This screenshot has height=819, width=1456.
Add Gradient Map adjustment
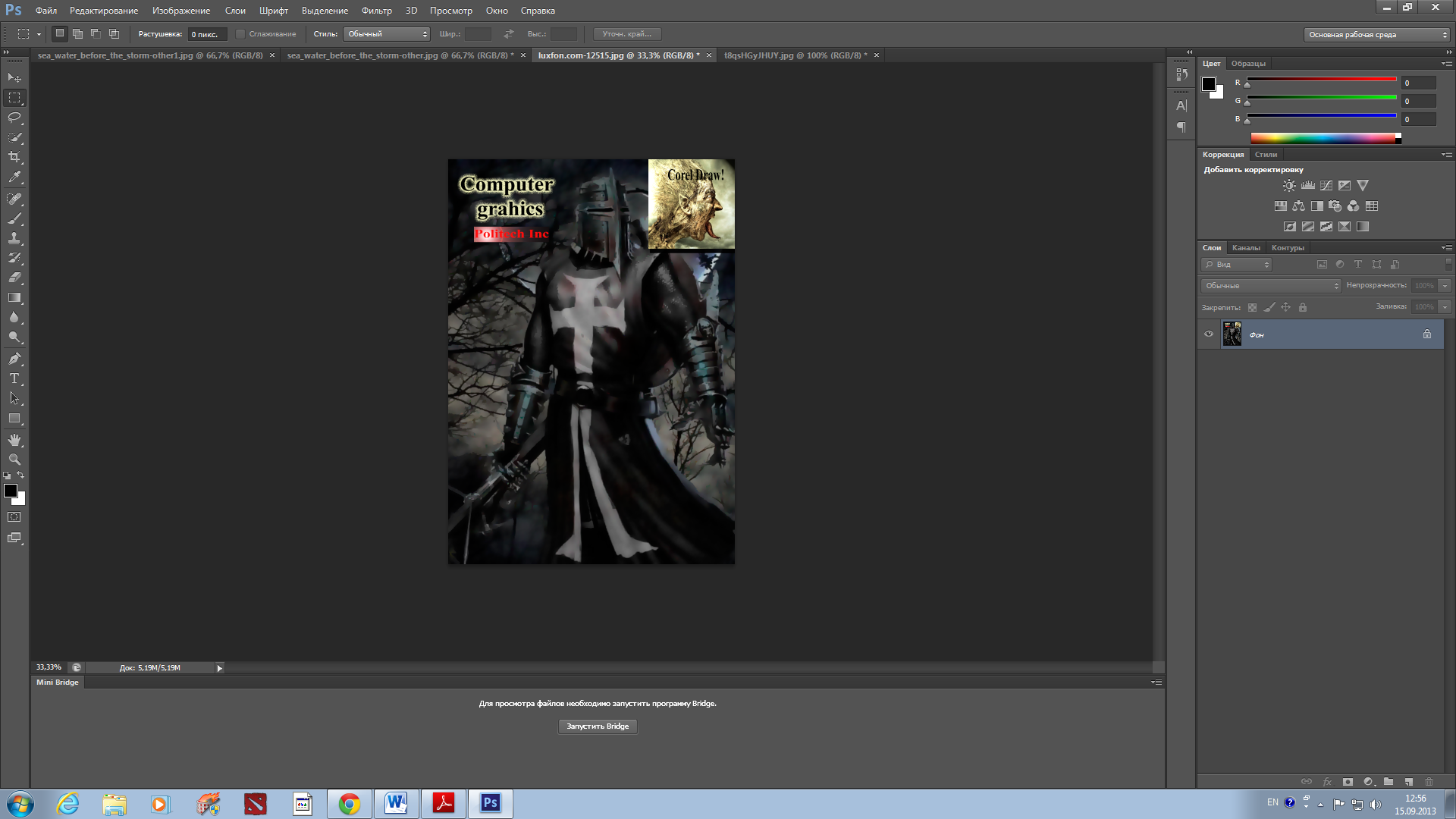1363,226
